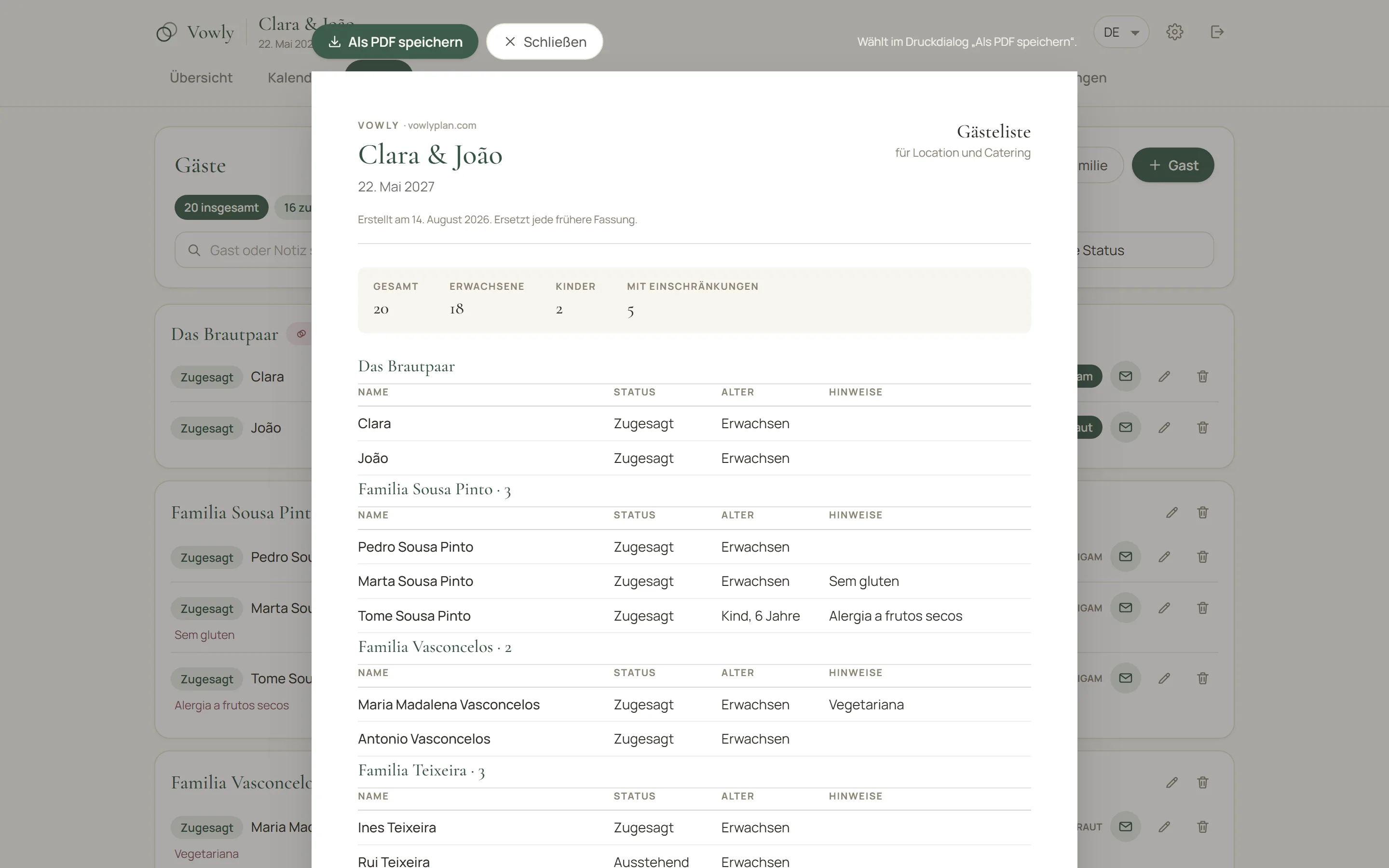The image size is (1389, 868).
Task: Click 'Kind, 6 Jahre' in Tome's preview row
Action: (761, 616)
